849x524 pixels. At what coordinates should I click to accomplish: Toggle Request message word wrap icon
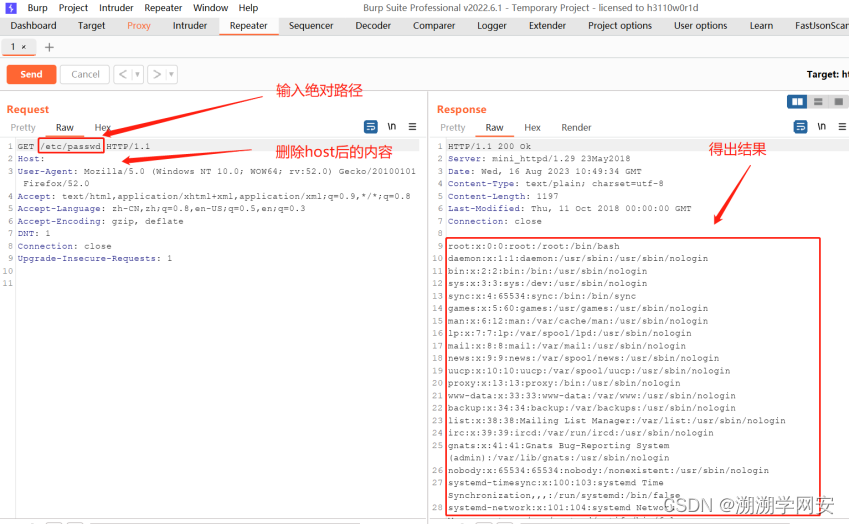click(370, 127)
